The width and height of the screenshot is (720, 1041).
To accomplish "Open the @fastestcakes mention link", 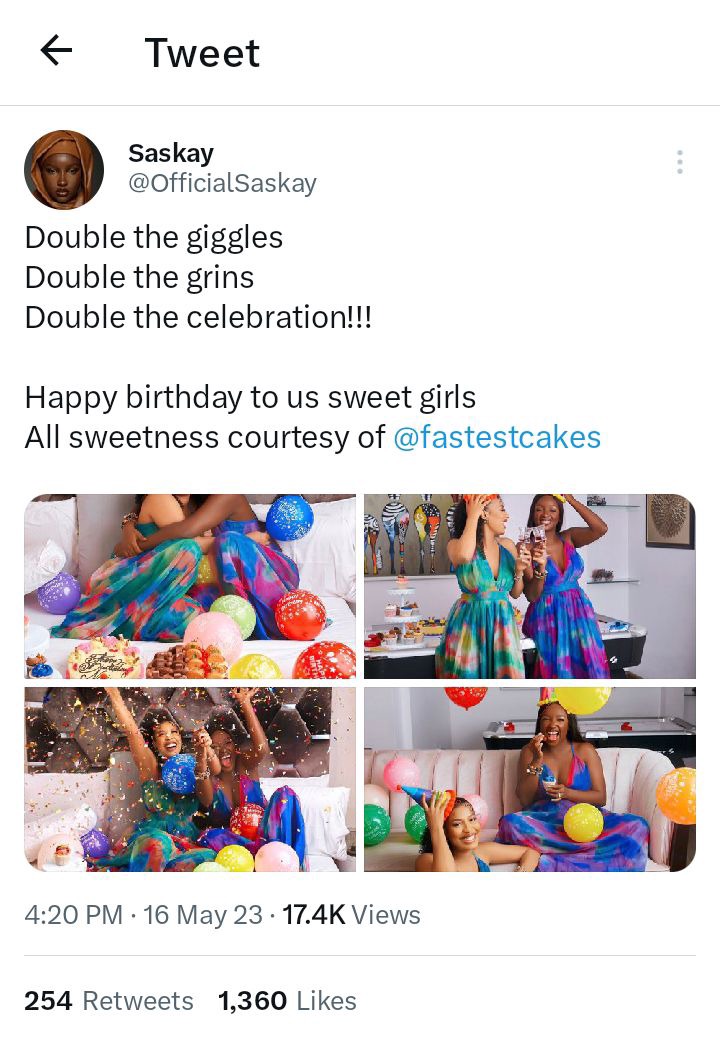I will pos(497,437).
